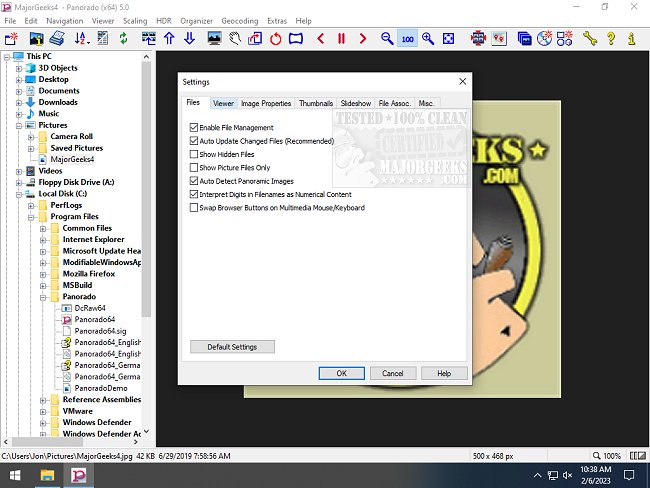Screen dimensions: 650x488
Task: Click Cancel in Settings dialog
Action: point(393,373)
